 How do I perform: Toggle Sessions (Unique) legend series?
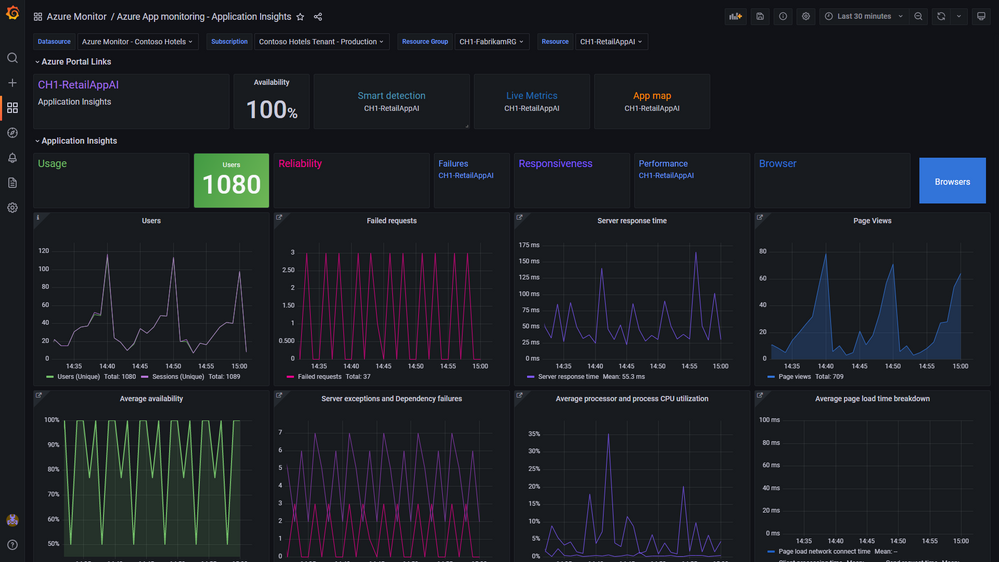tap(178, 377)
